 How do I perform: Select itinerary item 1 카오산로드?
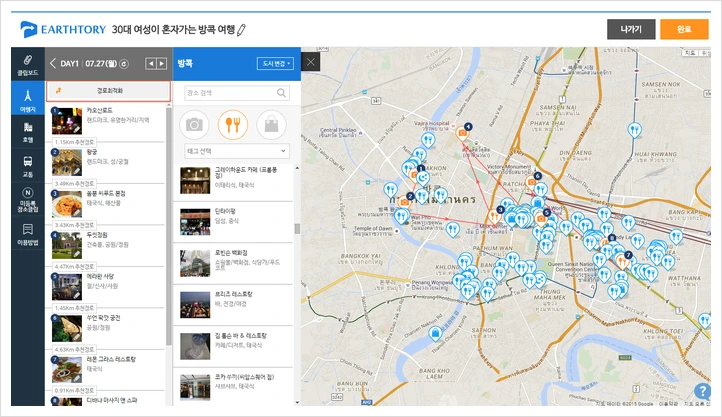[107, 120]
